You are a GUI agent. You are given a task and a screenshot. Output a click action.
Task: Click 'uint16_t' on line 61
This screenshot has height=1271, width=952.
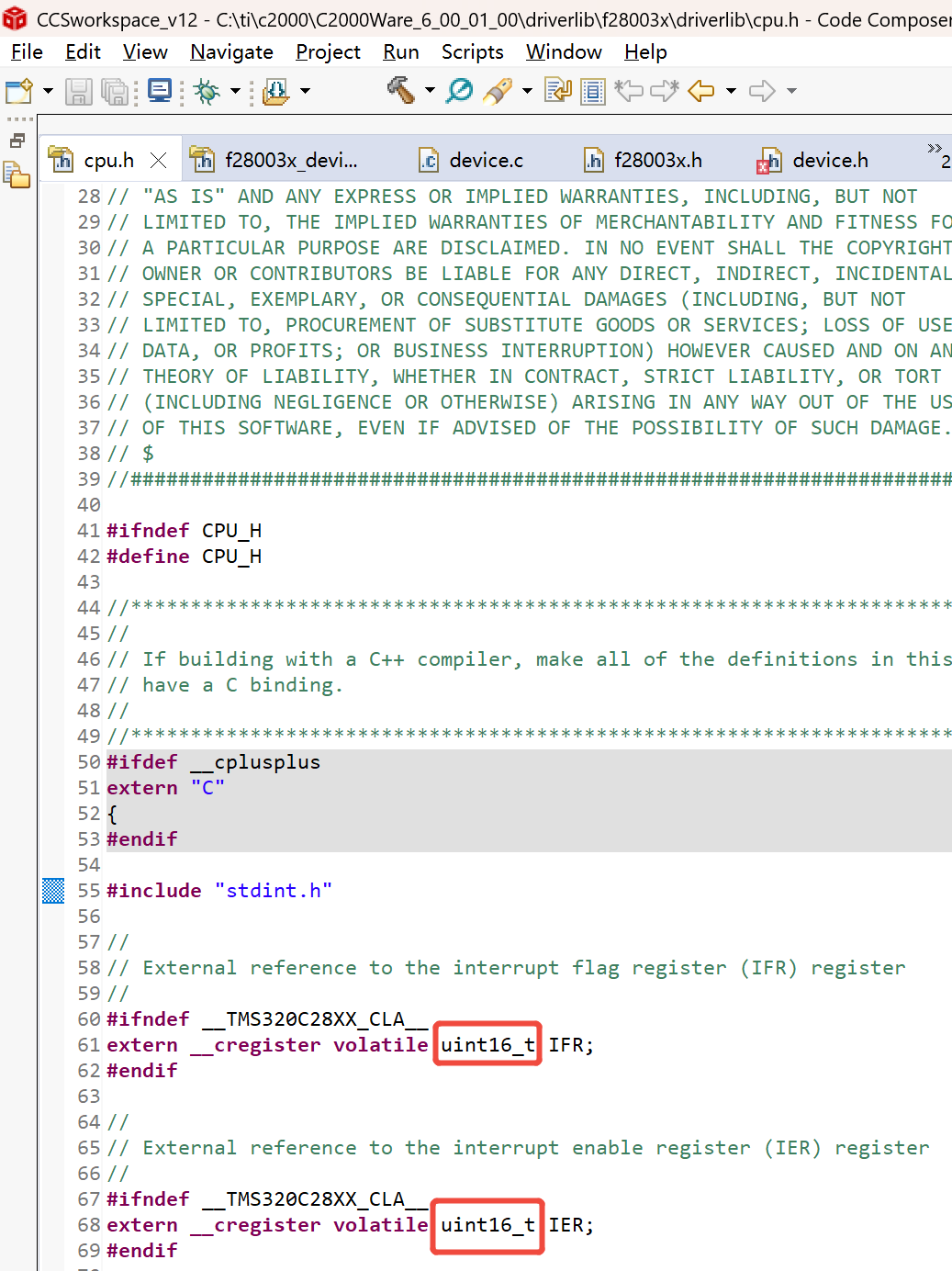(487, 1045)
